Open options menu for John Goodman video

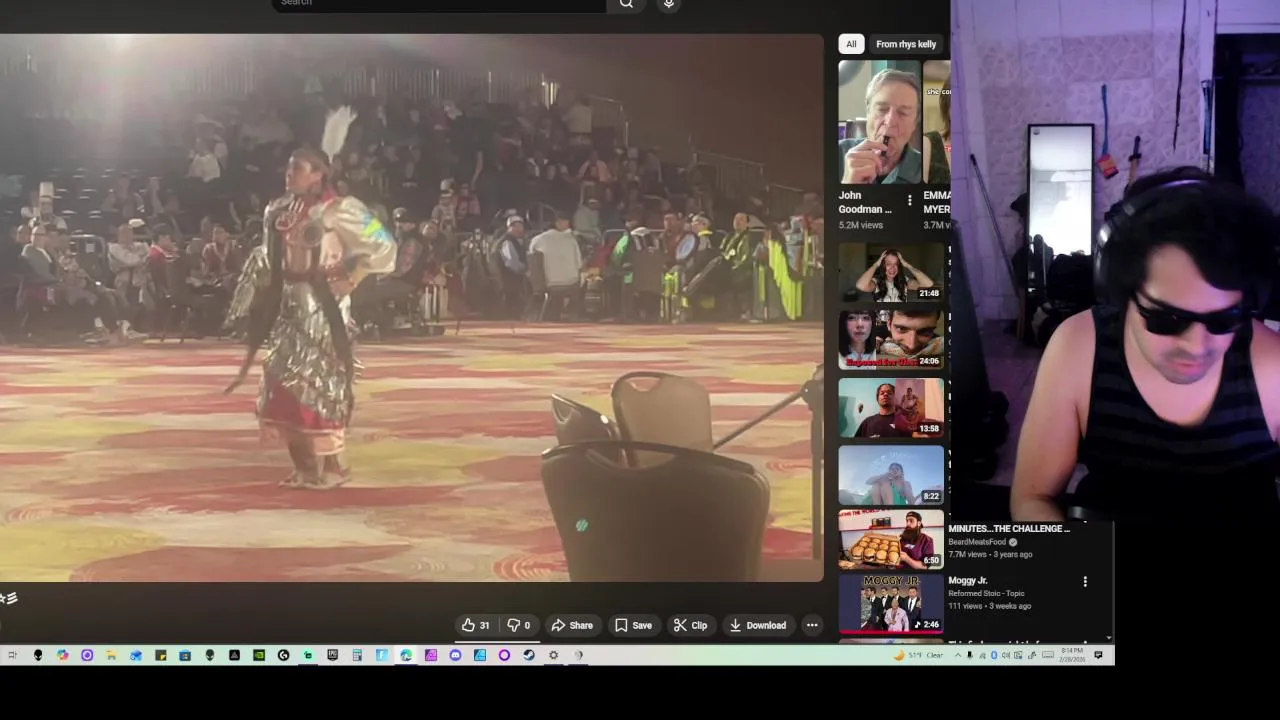coord(909,201)
